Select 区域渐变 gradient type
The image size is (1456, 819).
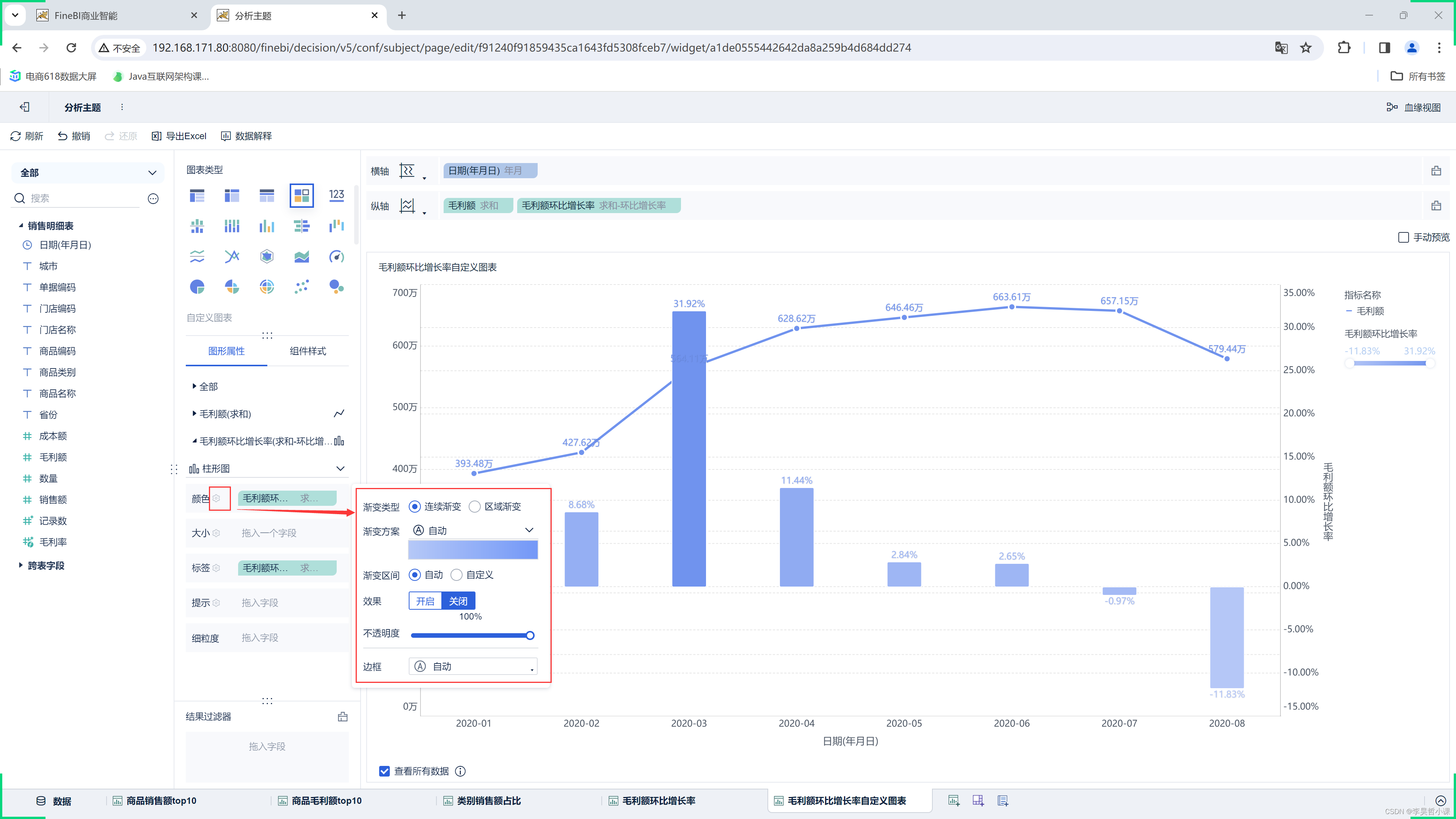[x=475, y=507]
